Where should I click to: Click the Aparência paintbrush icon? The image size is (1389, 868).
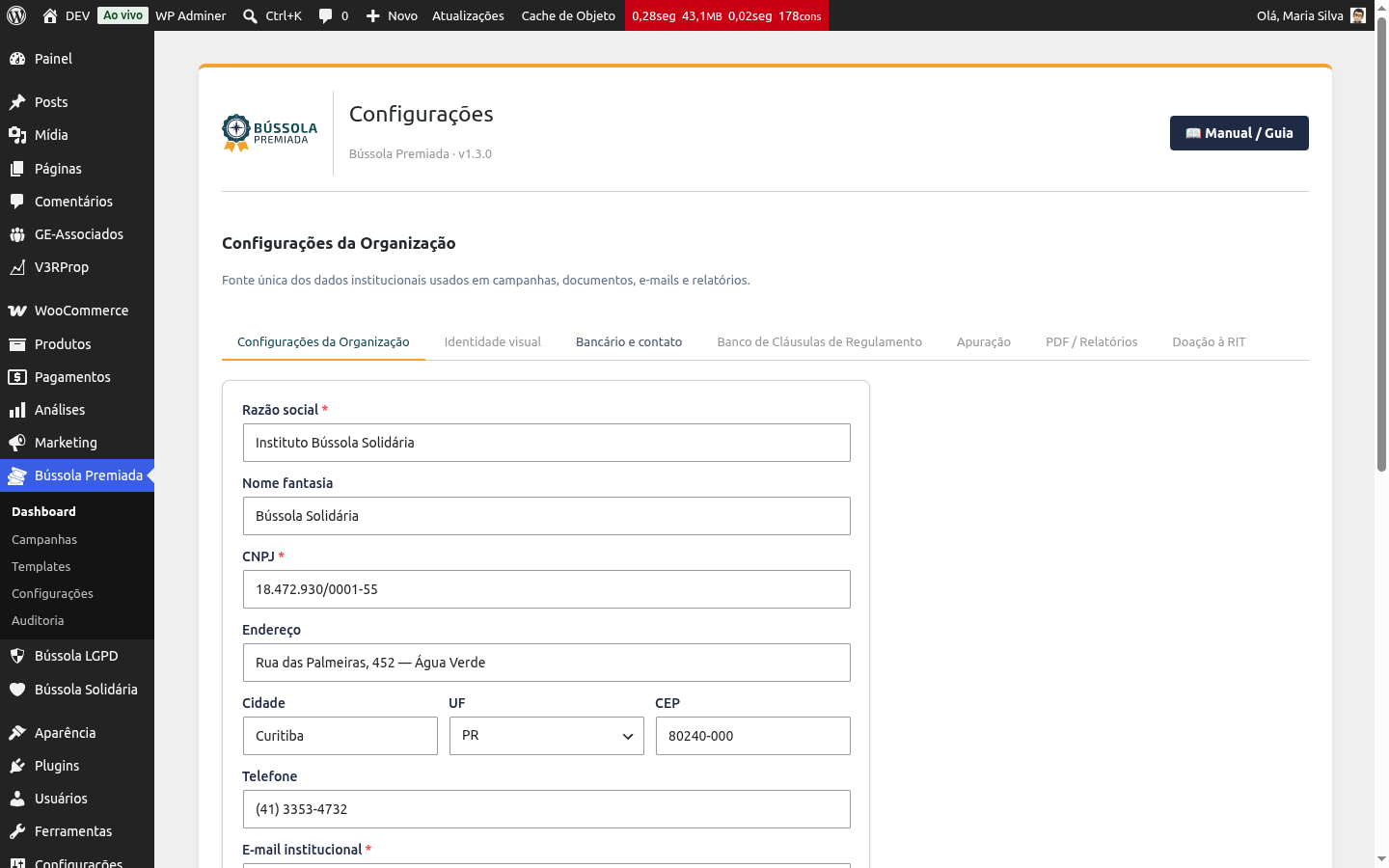[x=17, y=733]
